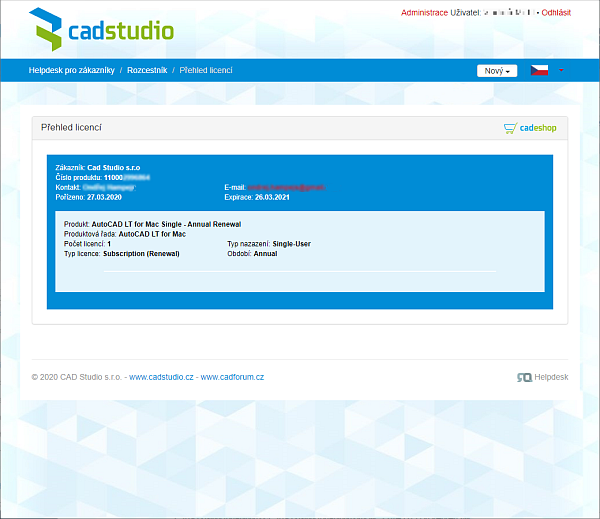The width and height of the screenshot is (600, 519).
Task: Click the Přehled licencí panel heading
Action: (x=71, y=128)
